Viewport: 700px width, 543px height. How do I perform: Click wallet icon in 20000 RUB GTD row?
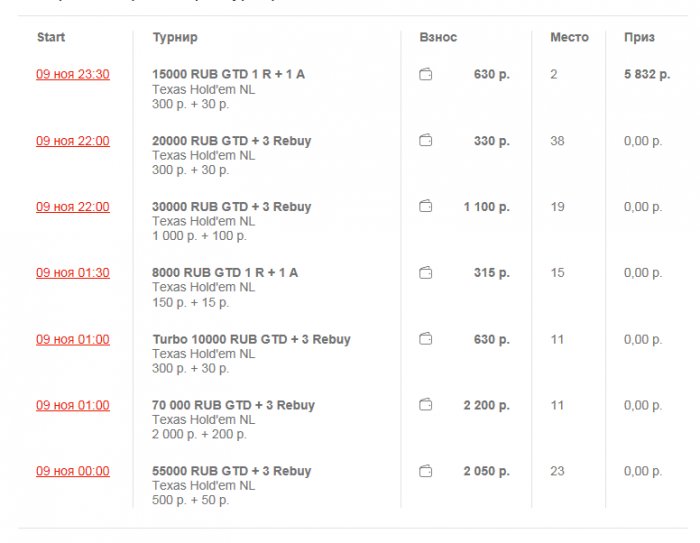426,141
